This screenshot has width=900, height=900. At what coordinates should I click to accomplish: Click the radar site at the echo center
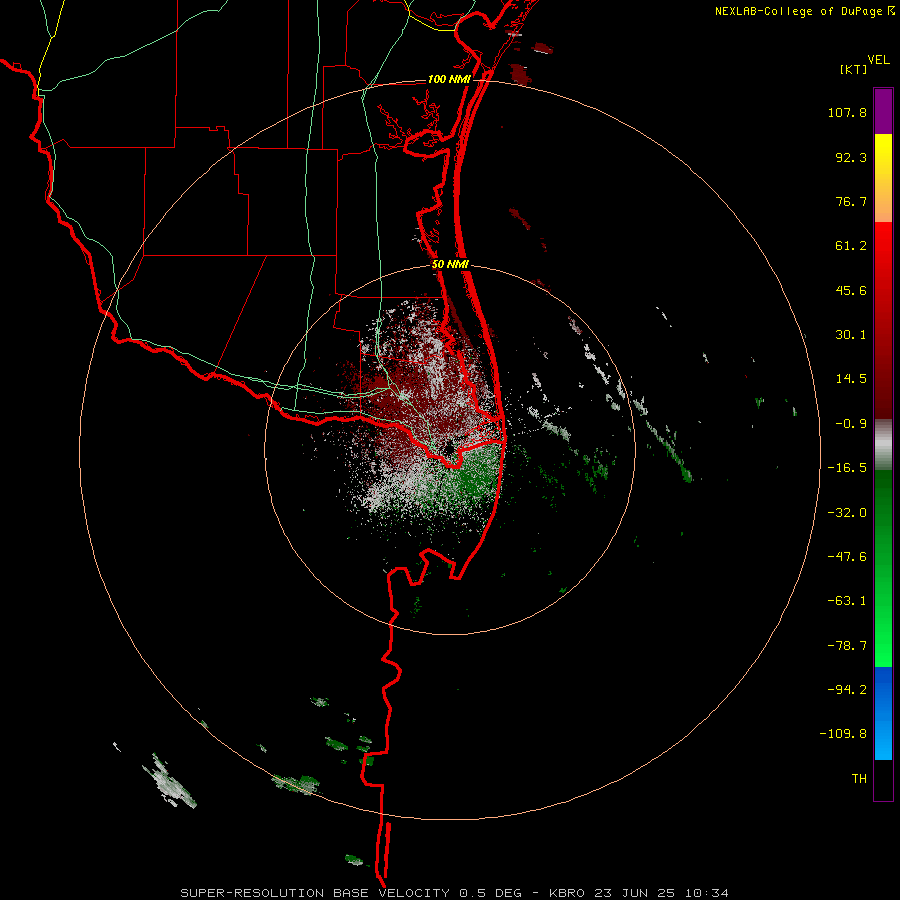(448, 448)
